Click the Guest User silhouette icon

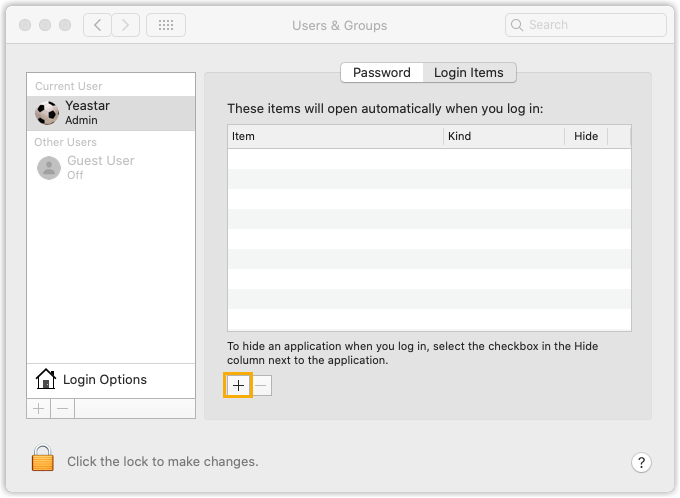tap(49, 168)
